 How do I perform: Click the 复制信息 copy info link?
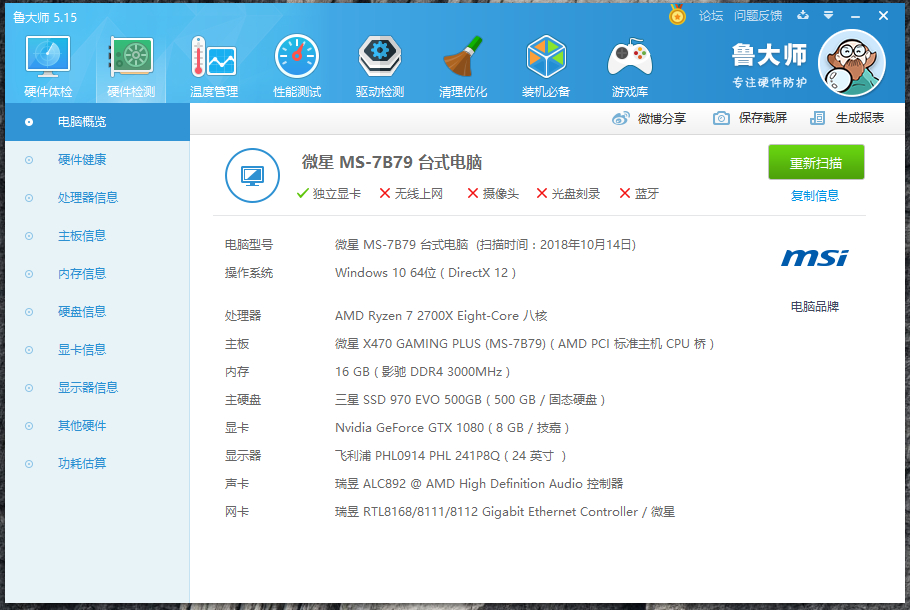tap(815, 196)
